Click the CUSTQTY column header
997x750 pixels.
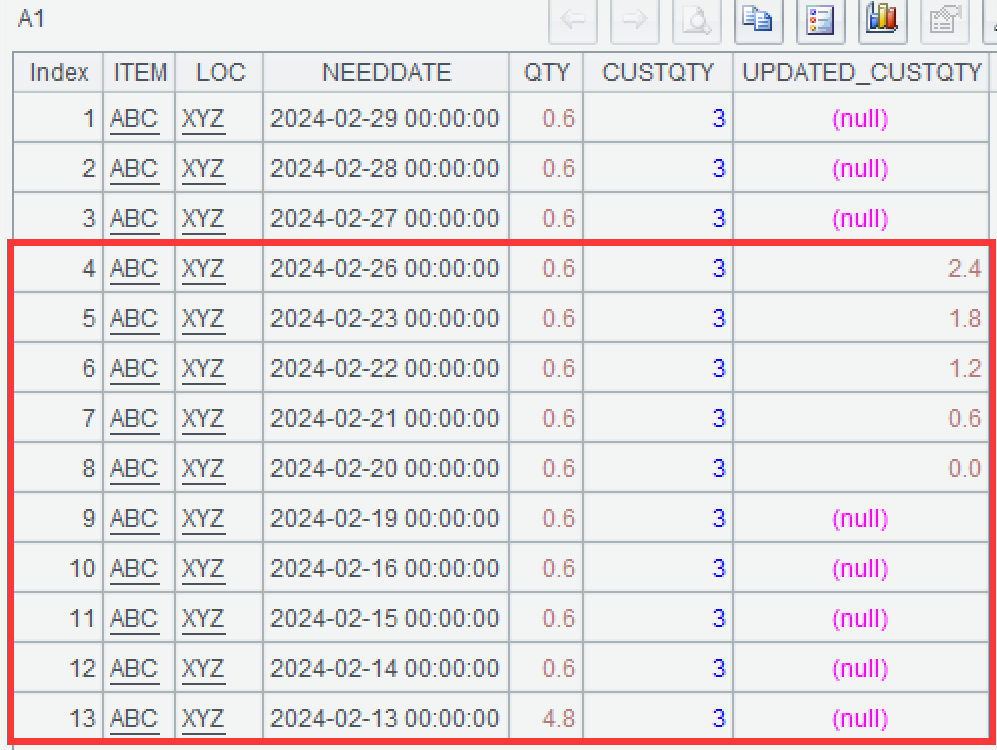pos(658,73)
